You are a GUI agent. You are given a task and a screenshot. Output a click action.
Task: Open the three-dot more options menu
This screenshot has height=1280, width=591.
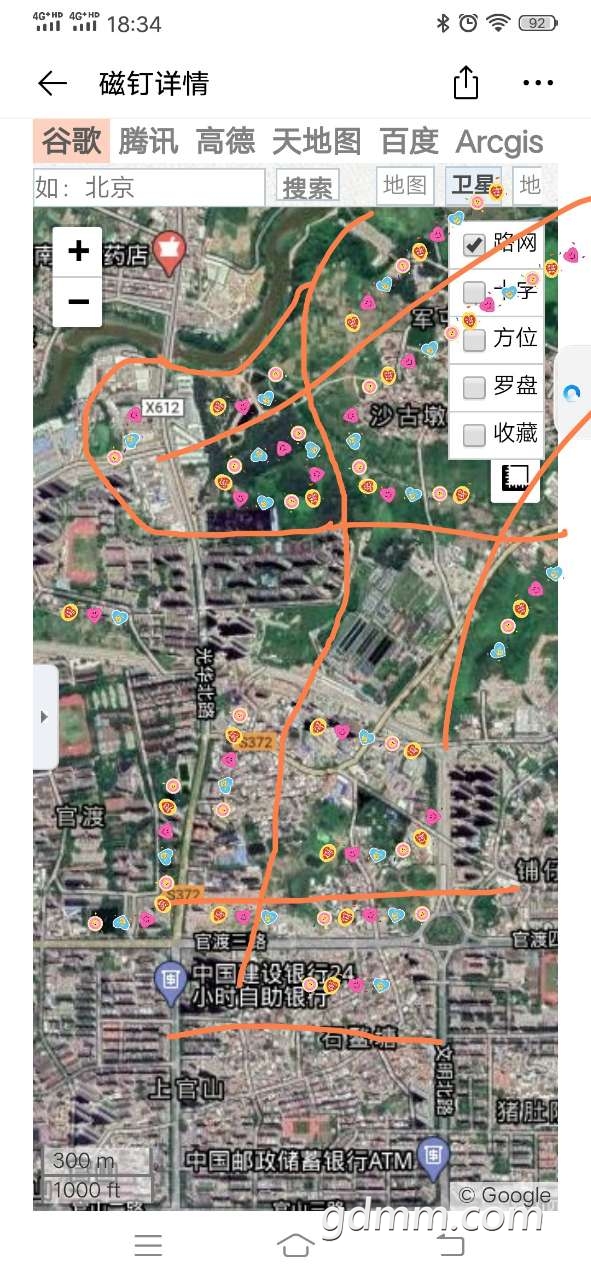pos(538,84)
